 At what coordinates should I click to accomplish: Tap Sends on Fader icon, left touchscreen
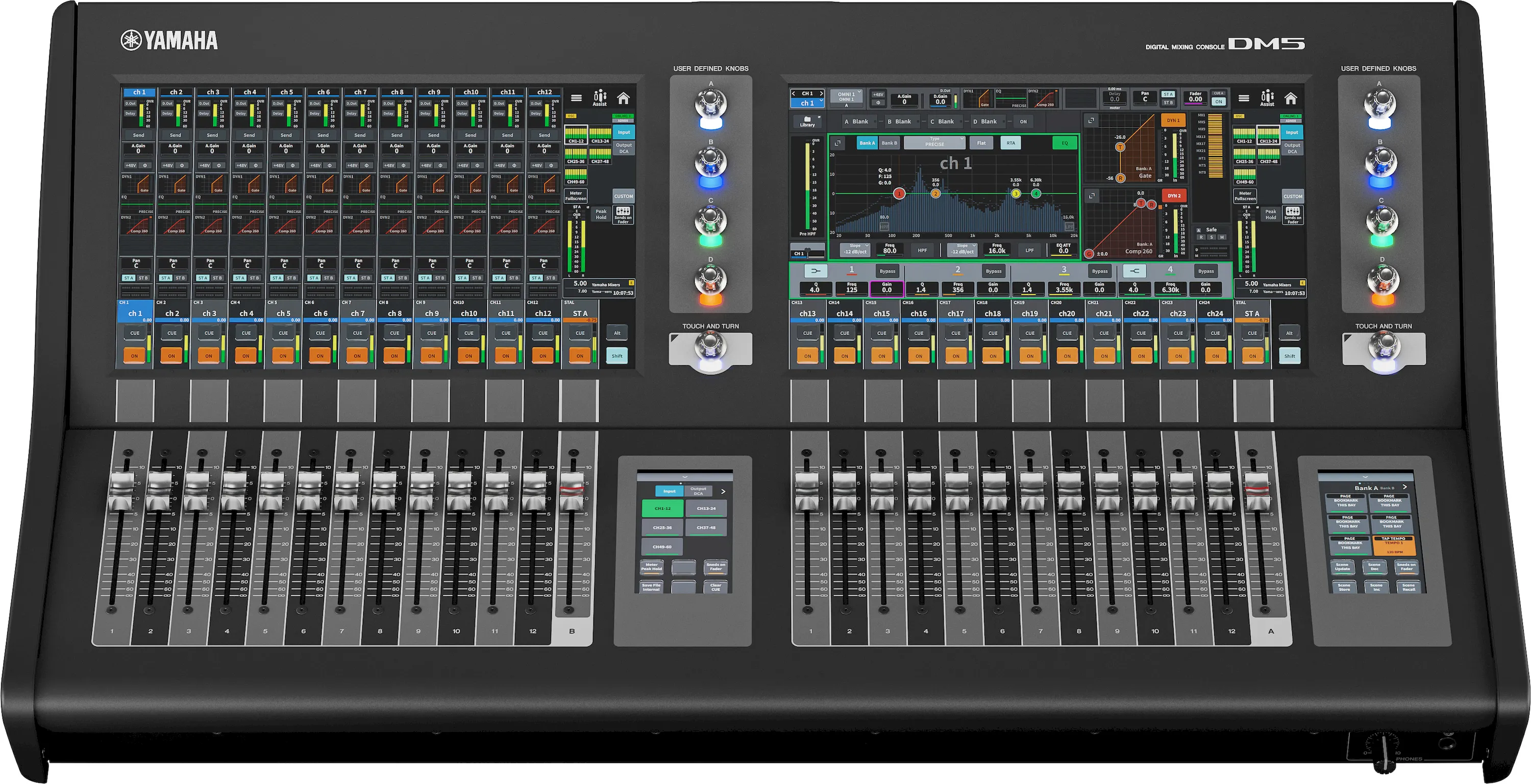[x=623, y=215]
